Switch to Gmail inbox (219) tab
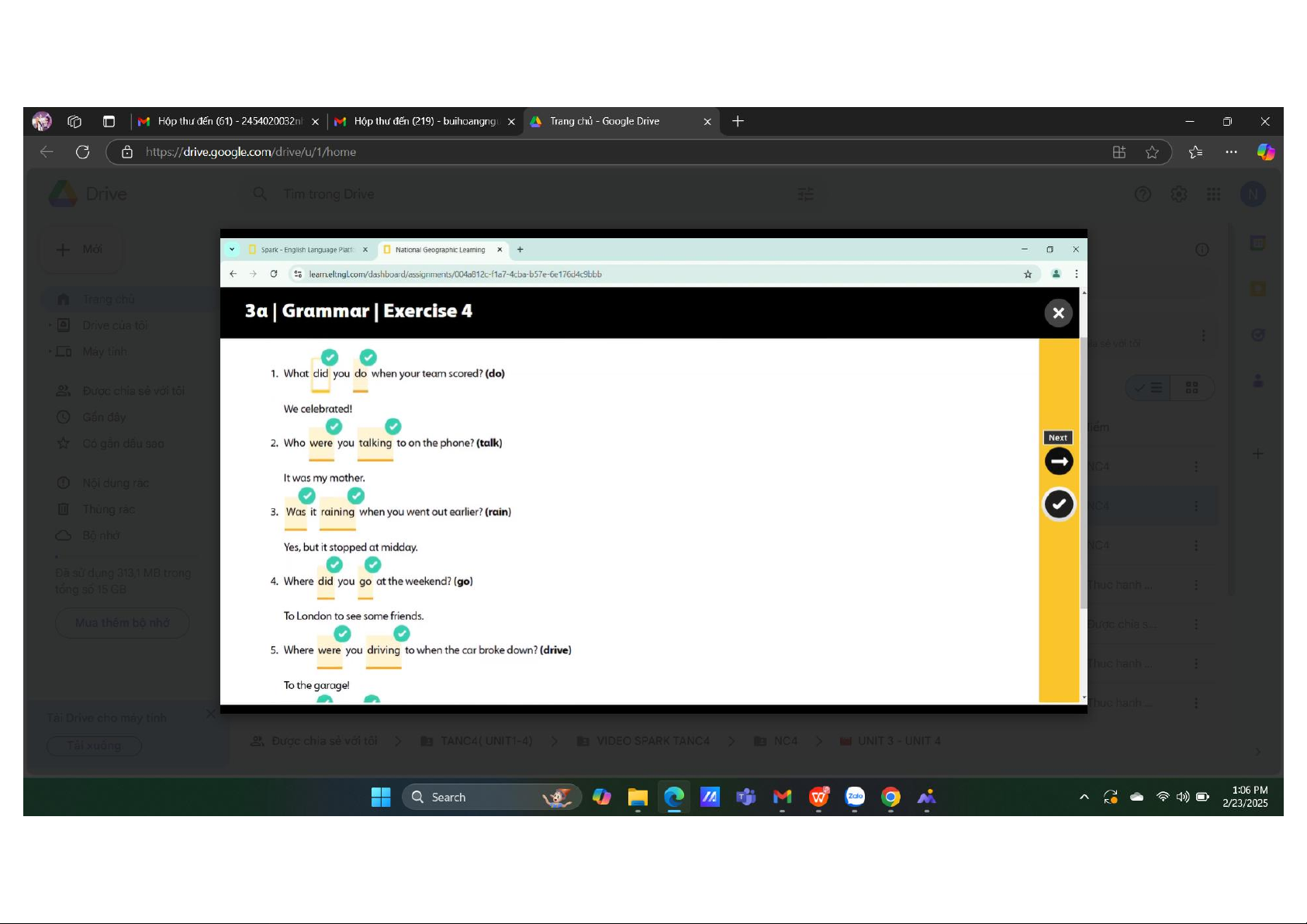The width and height of the screenshot is (1307, 924). [423, 121]
